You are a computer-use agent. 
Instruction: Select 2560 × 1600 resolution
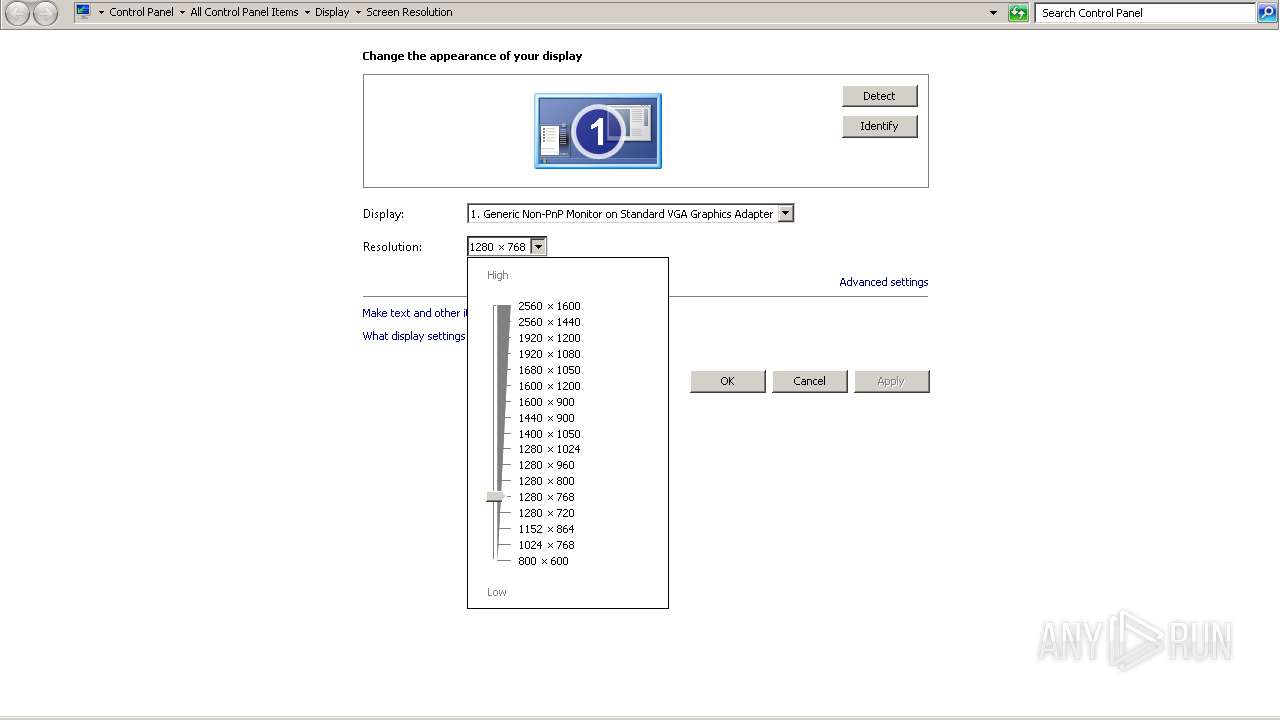pos(549,306)
